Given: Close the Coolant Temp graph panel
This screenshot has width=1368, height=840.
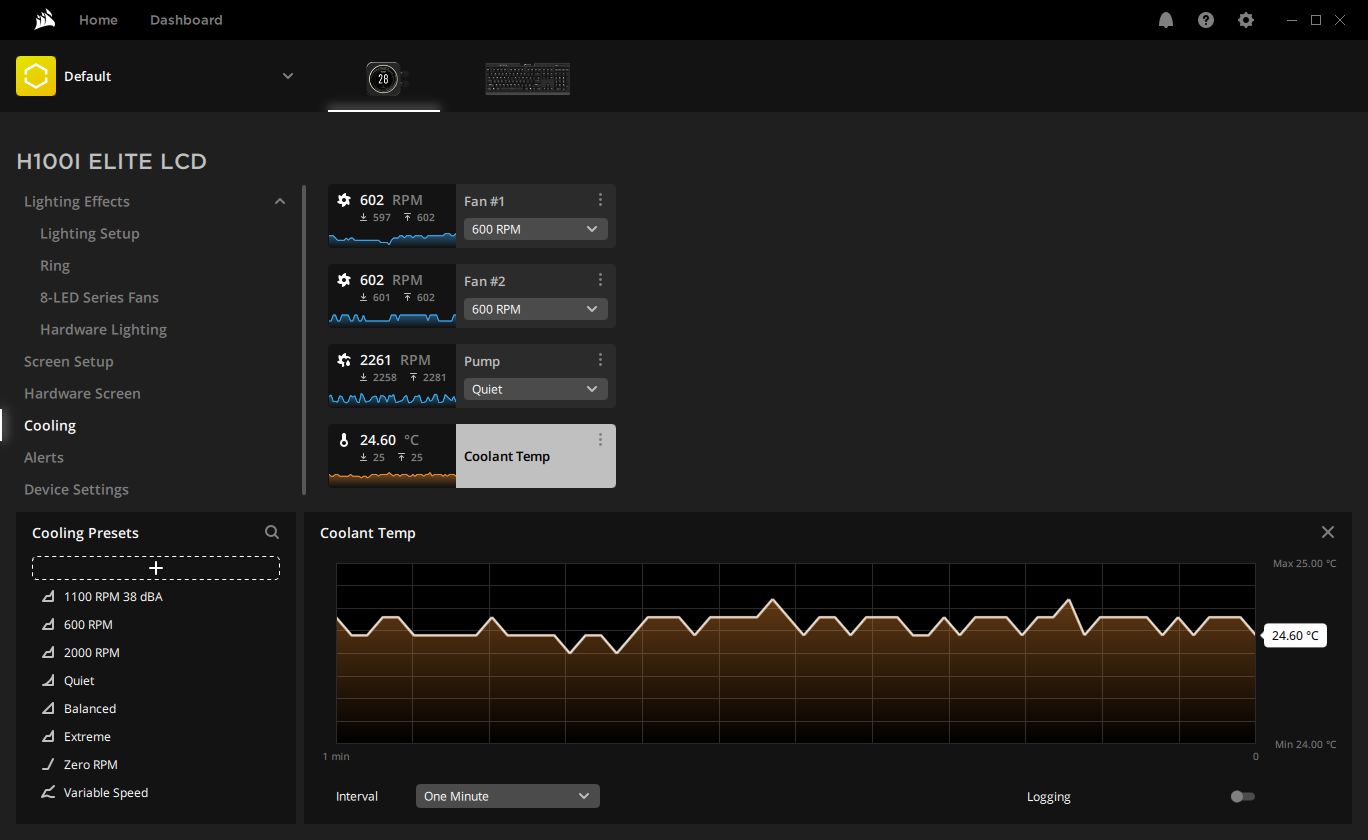Looking at the screenshot, I should tap(1328, 532).
